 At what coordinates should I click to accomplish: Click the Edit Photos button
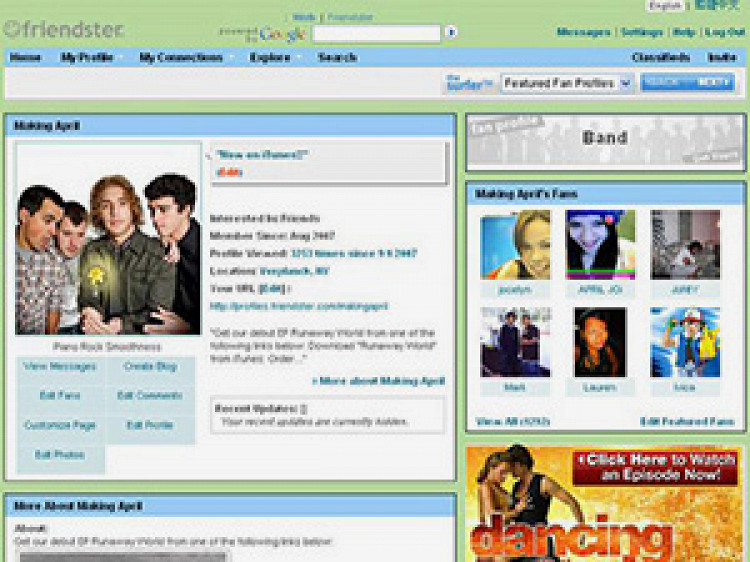click(x=60, y=454)
